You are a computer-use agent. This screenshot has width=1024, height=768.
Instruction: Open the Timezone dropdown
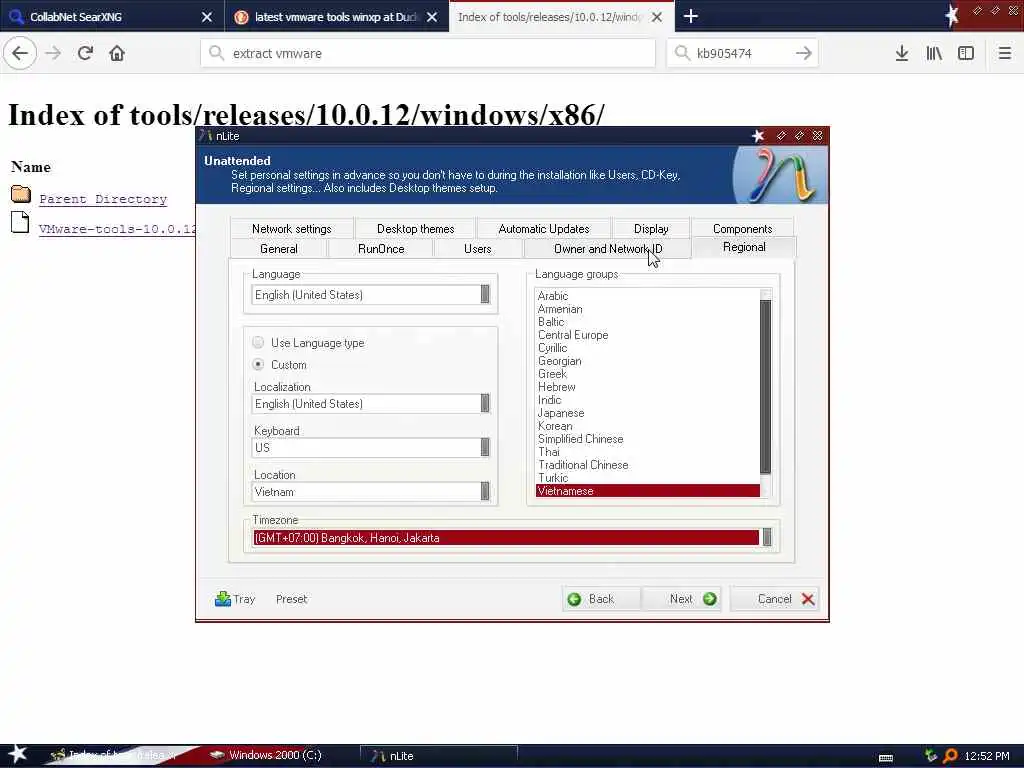pos(767,537)
